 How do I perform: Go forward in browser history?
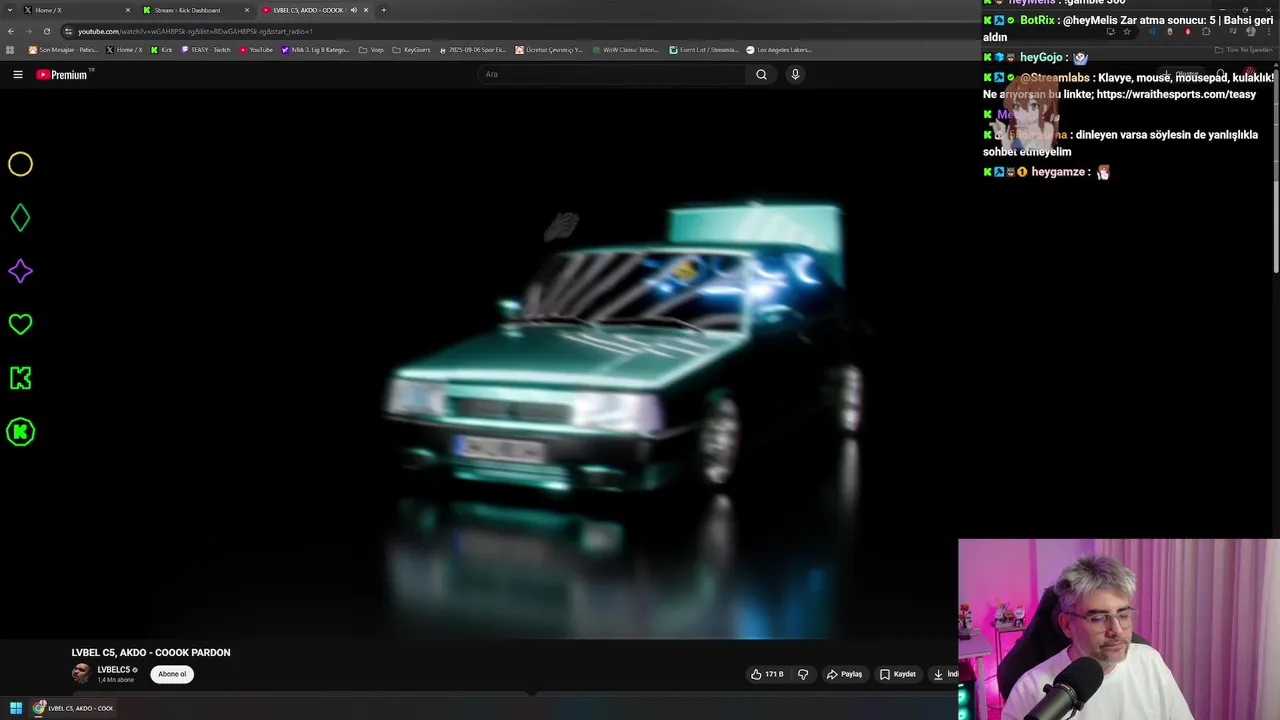pyautogui.click(x=28, y=31)
